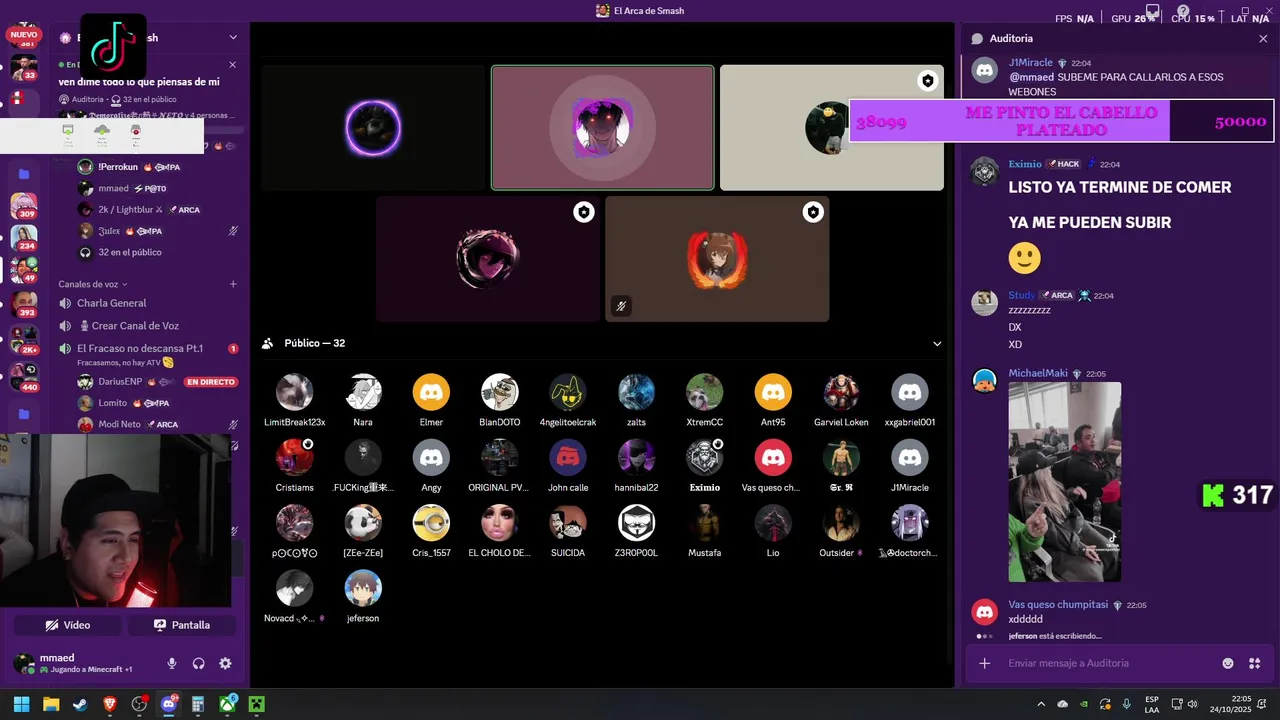Open Cris_1557 minion avatar

pyautogui.click(x=431, y=523)
